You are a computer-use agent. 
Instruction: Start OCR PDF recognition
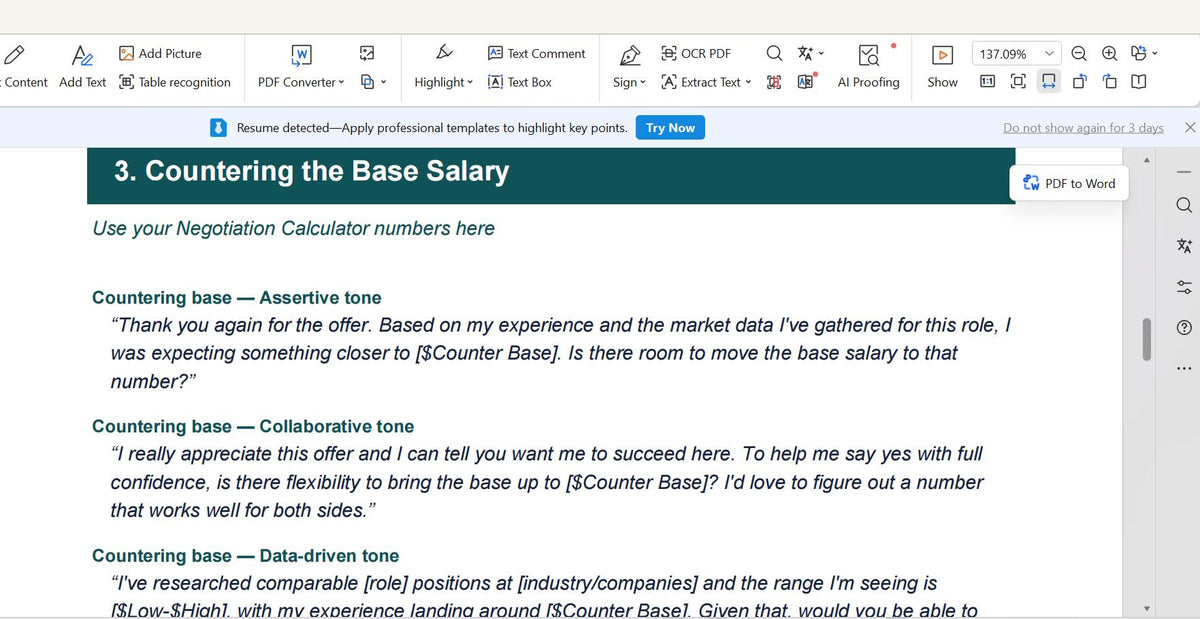click(696, 54)
